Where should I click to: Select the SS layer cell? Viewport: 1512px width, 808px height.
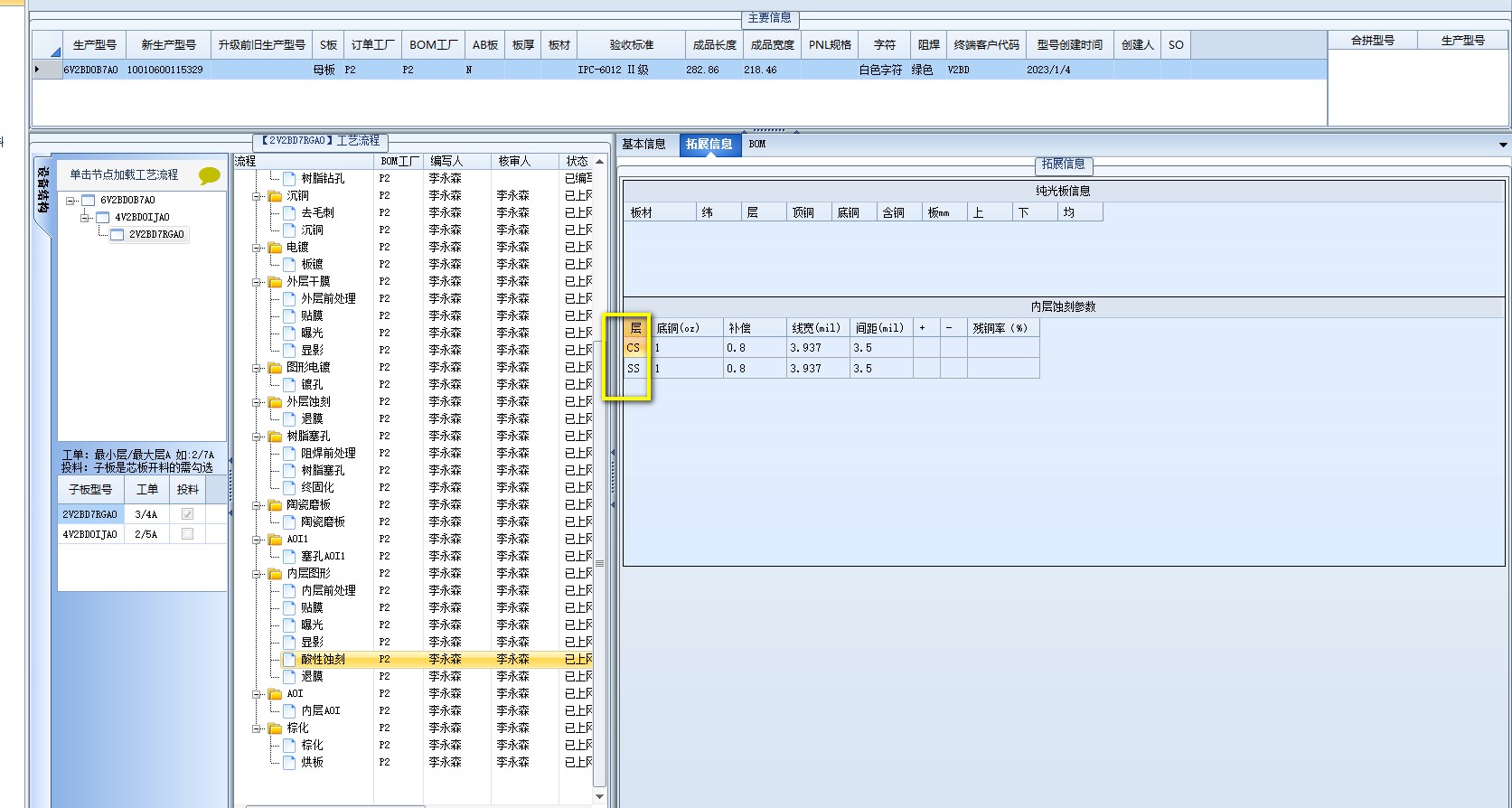click(x=634, y=369)
